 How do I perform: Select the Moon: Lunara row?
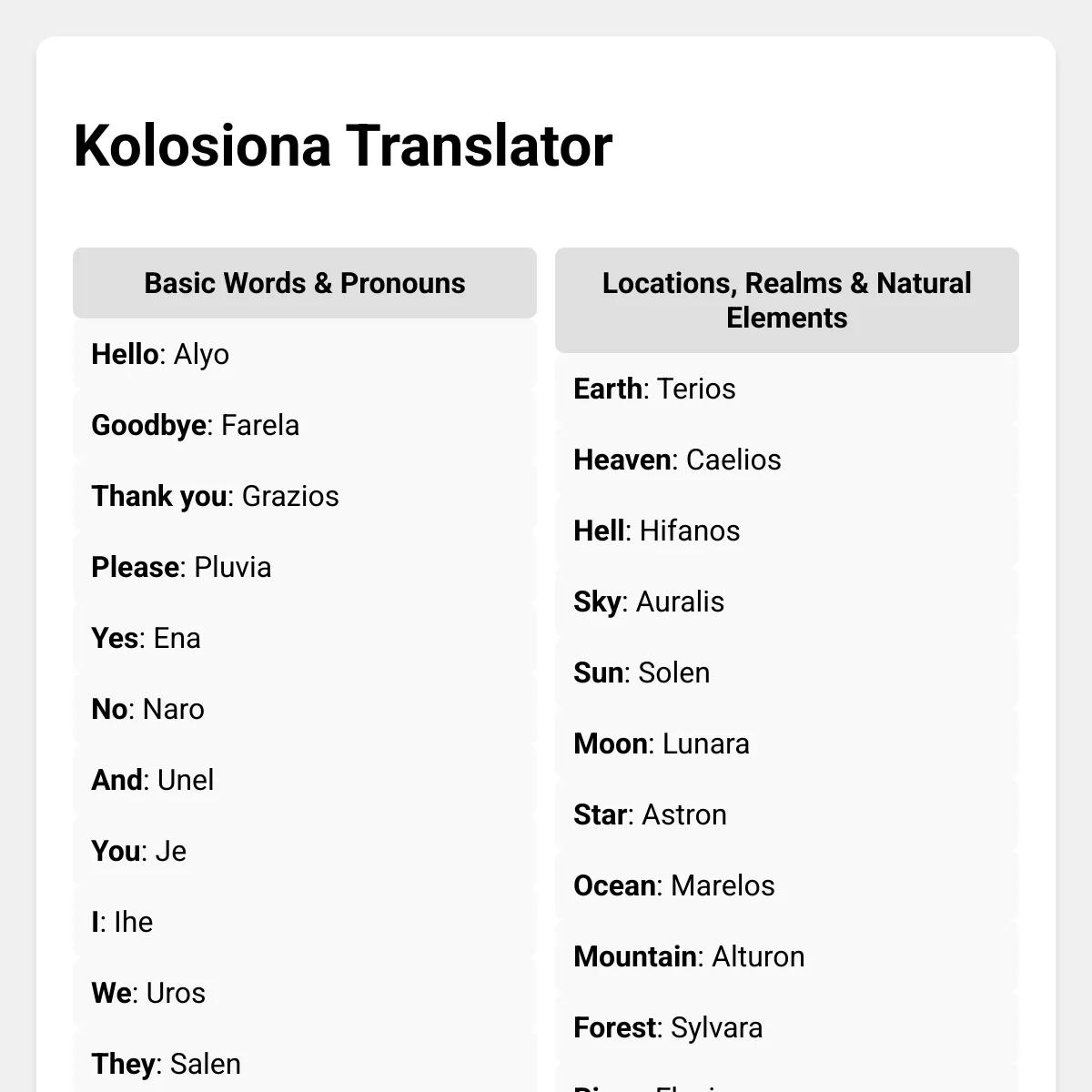(x=787, y=743)
